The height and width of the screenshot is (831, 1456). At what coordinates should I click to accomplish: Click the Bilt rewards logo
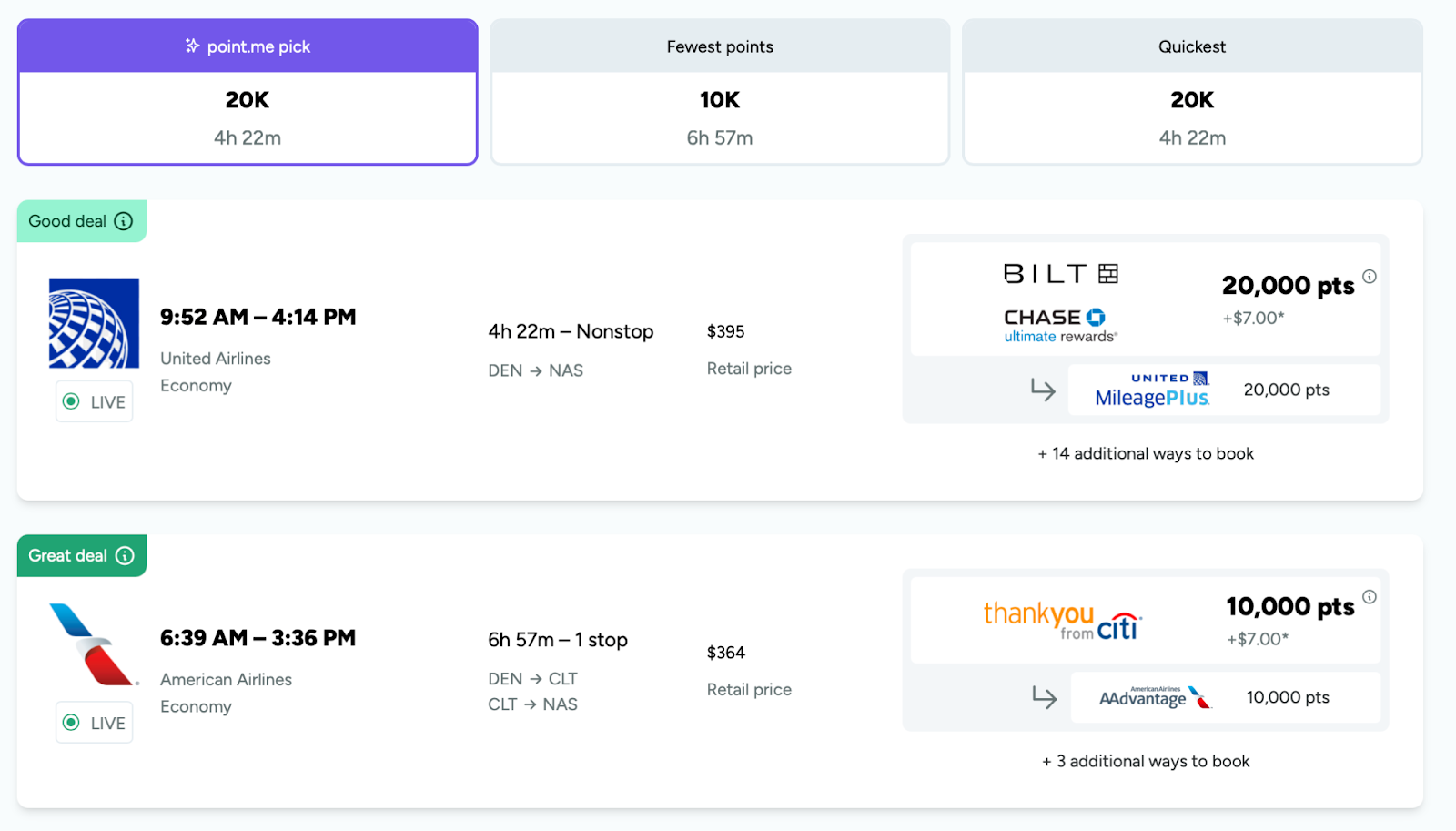[1058, 272]
